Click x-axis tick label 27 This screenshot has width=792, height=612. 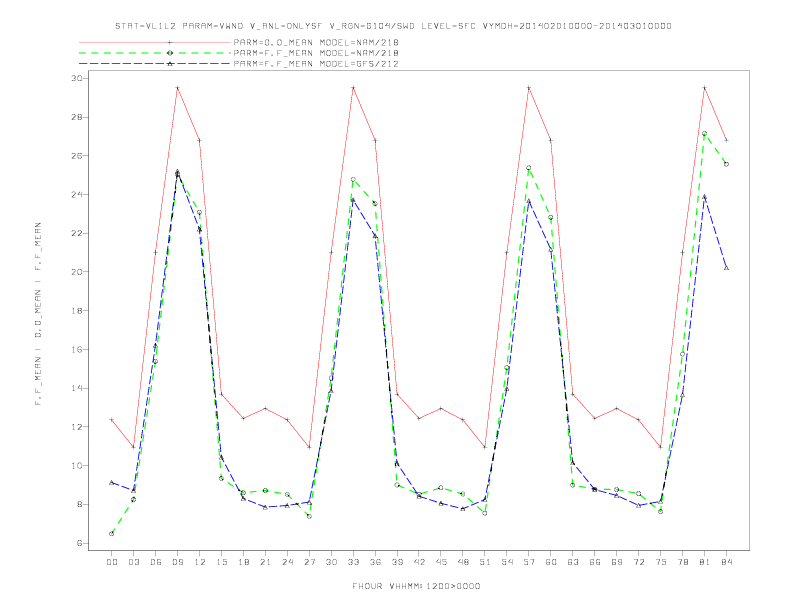click(309, 562)
